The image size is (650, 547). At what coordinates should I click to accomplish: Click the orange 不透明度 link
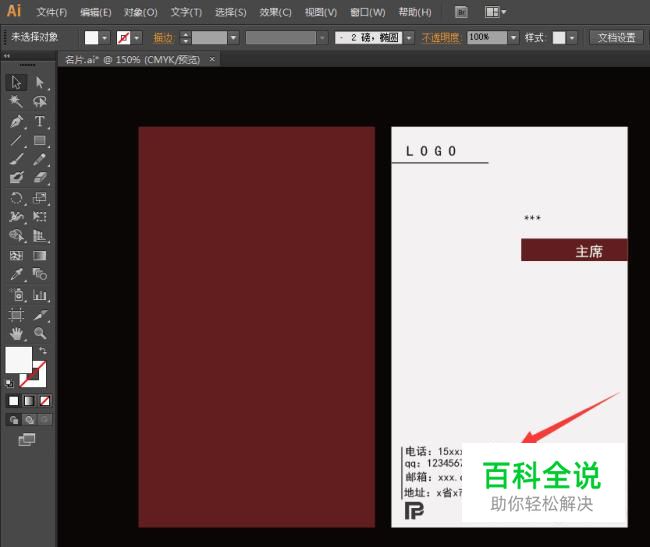[x=438, y=37]
